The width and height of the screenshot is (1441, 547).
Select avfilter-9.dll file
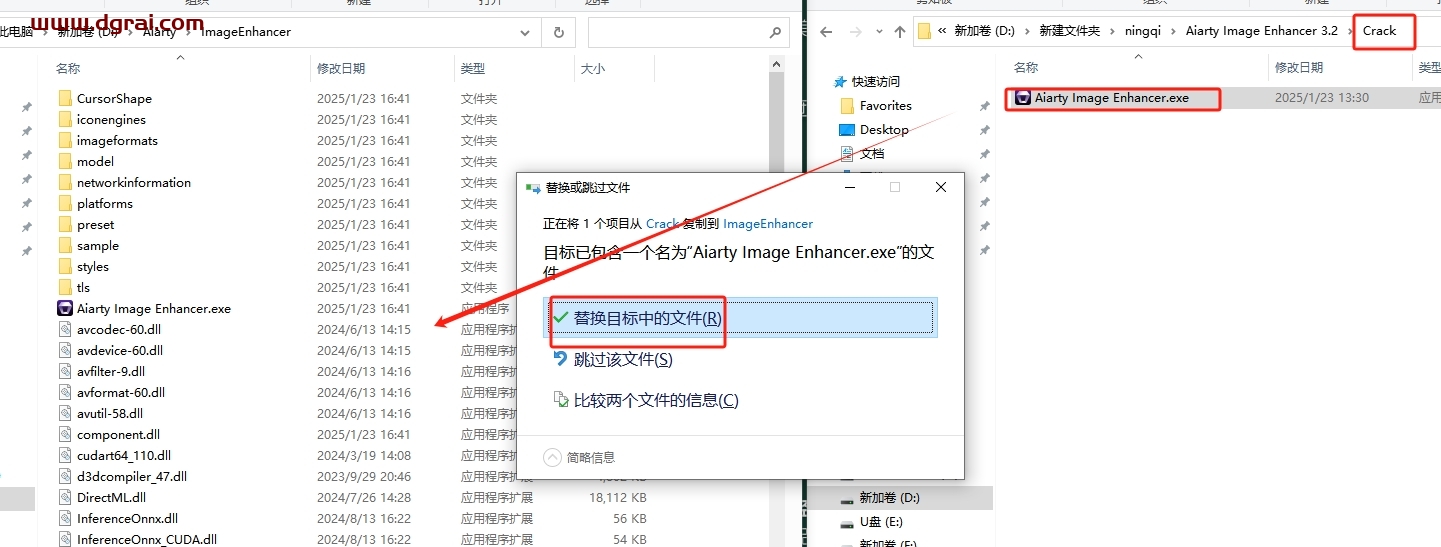(x=113, y=371)
